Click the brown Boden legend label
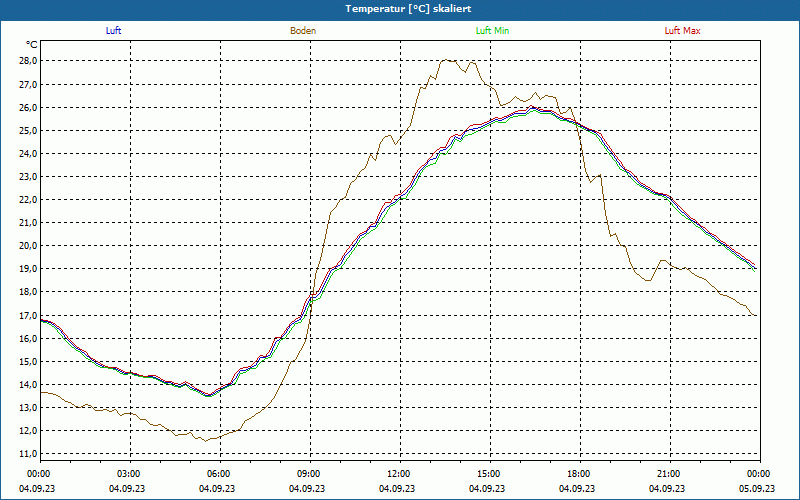Screen dimensions: 800x500 303,31
